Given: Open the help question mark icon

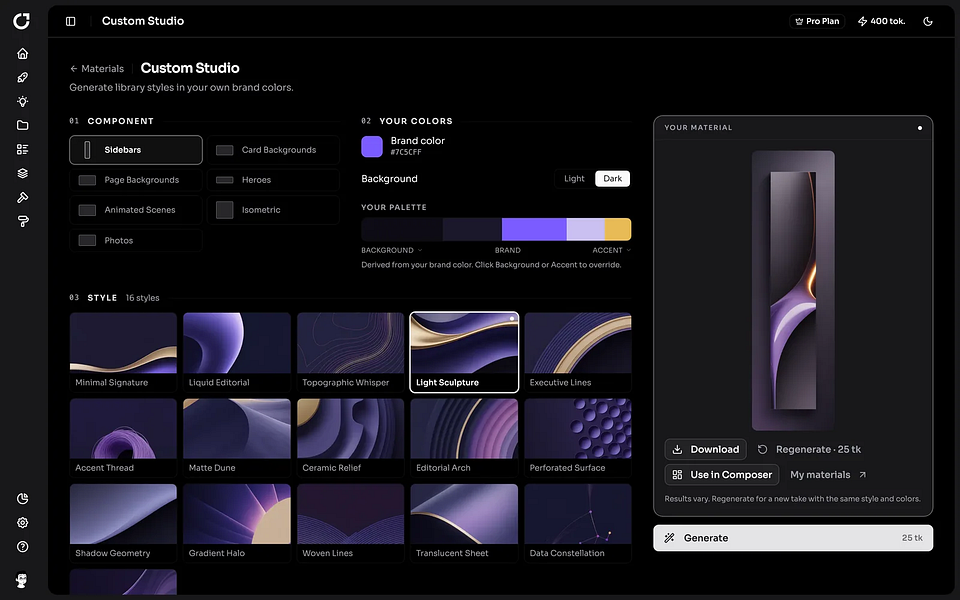Looking at the screenshot, I should [23, 547].
